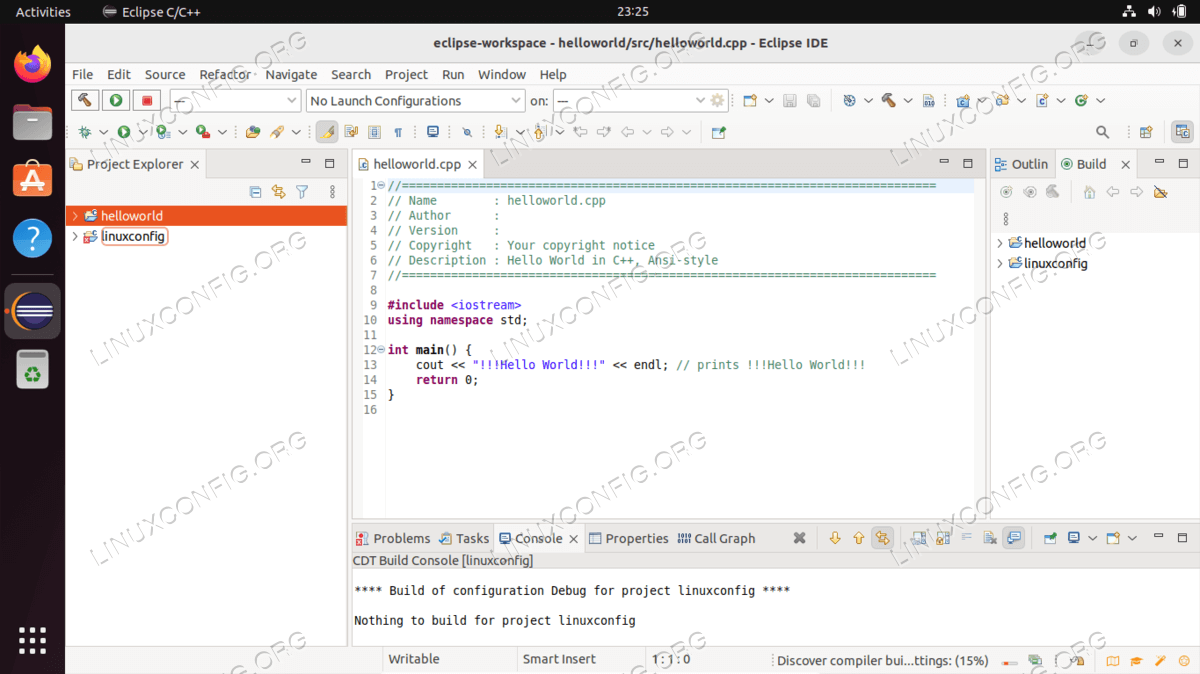Open the launch target gear settings icon

(717, 101)
